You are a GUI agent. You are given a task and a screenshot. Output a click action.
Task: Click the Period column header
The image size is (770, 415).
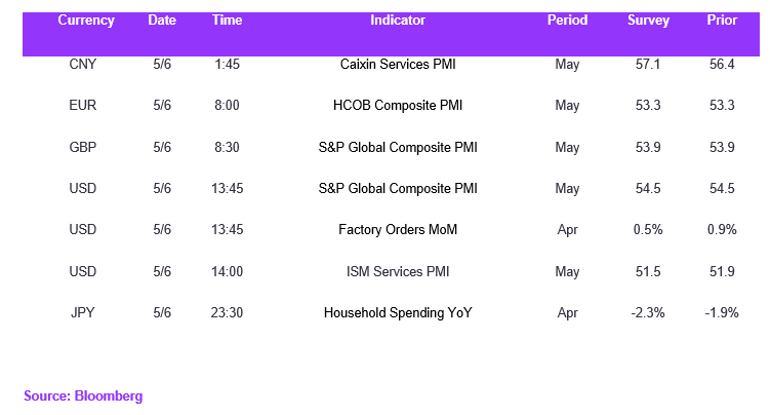(567, 20)
